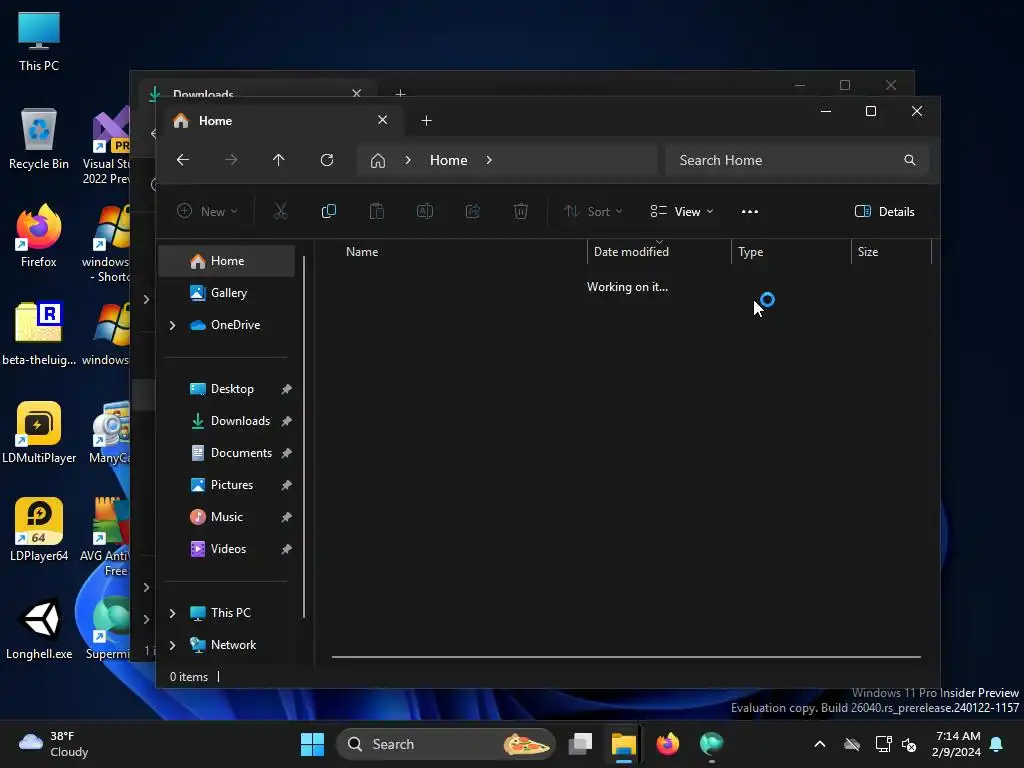Expand Network tree node
The image size is (1024, 768).
point(172,645)
